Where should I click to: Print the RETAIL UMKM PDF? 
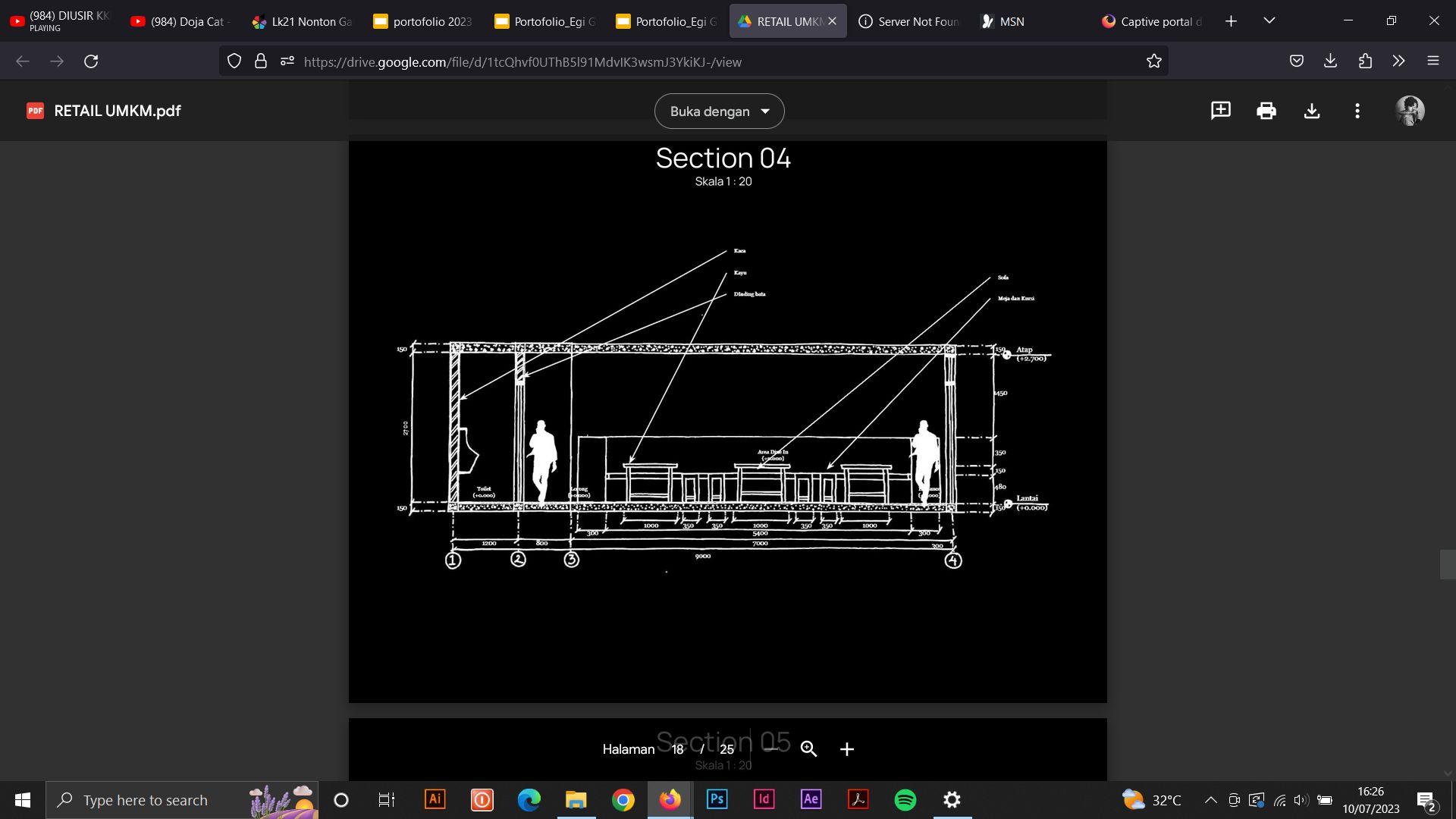click(x=1266, y=111)
